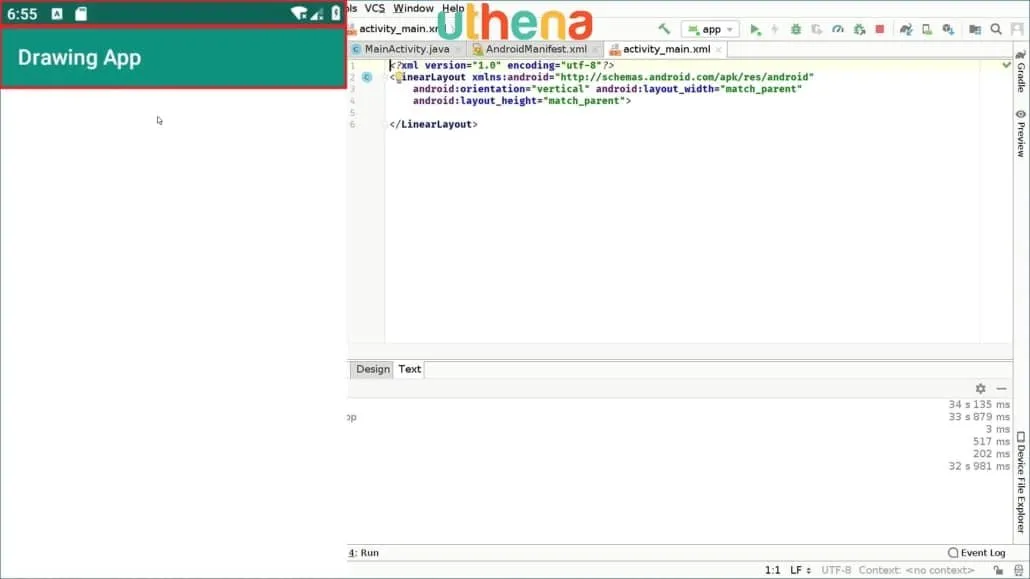Close the activity_main.xml tab
1030x579 pixels.
coord(719,50)
